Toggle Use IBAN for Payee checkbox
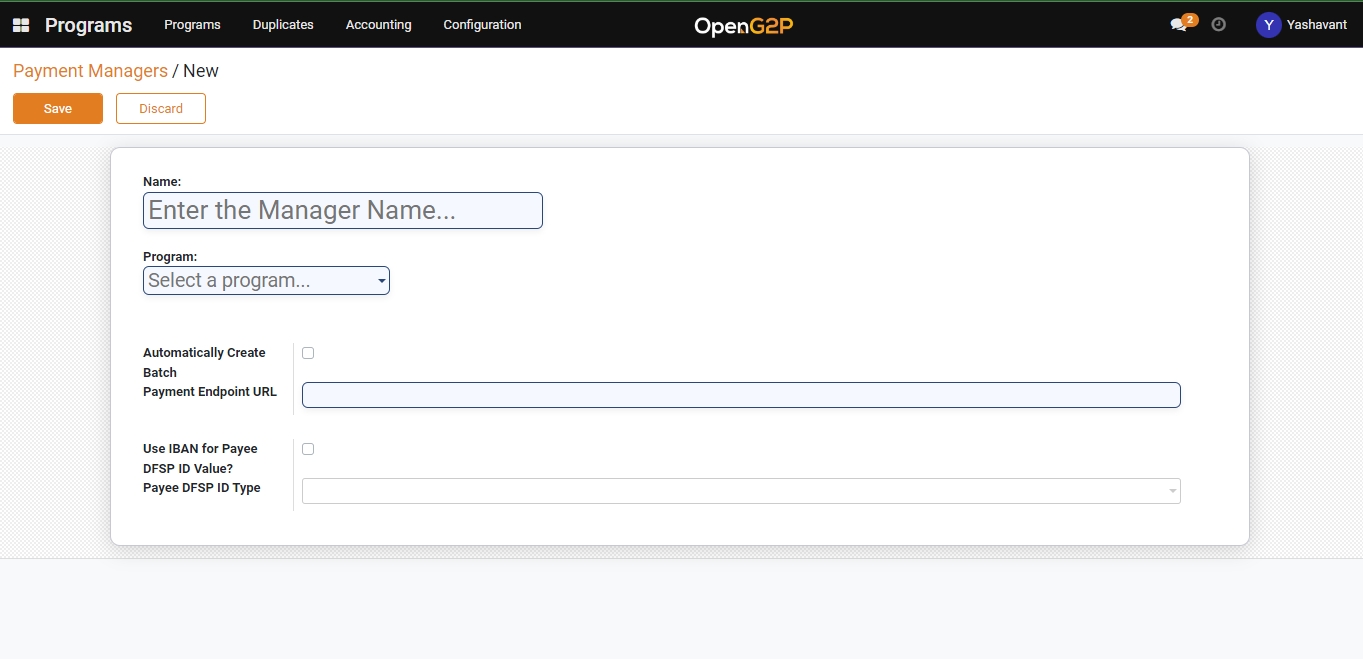 308,449
